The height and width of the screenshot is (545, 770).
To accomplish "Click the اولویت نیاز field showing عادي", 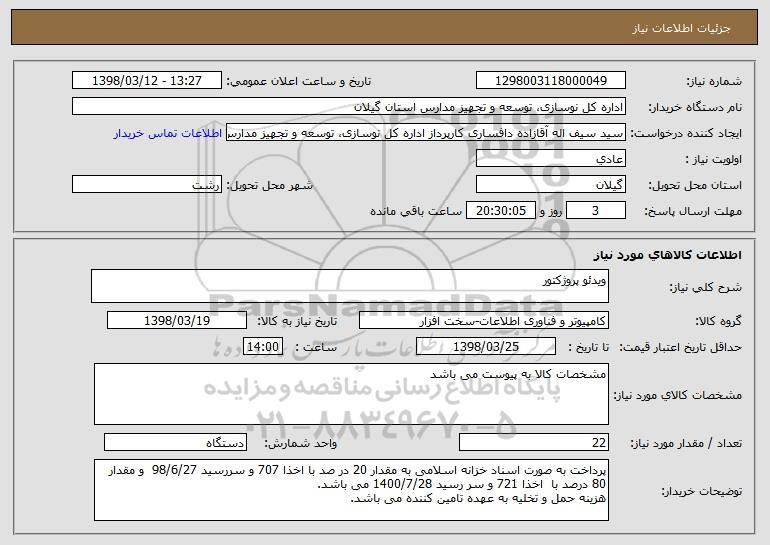I will (x=550, y=159).
